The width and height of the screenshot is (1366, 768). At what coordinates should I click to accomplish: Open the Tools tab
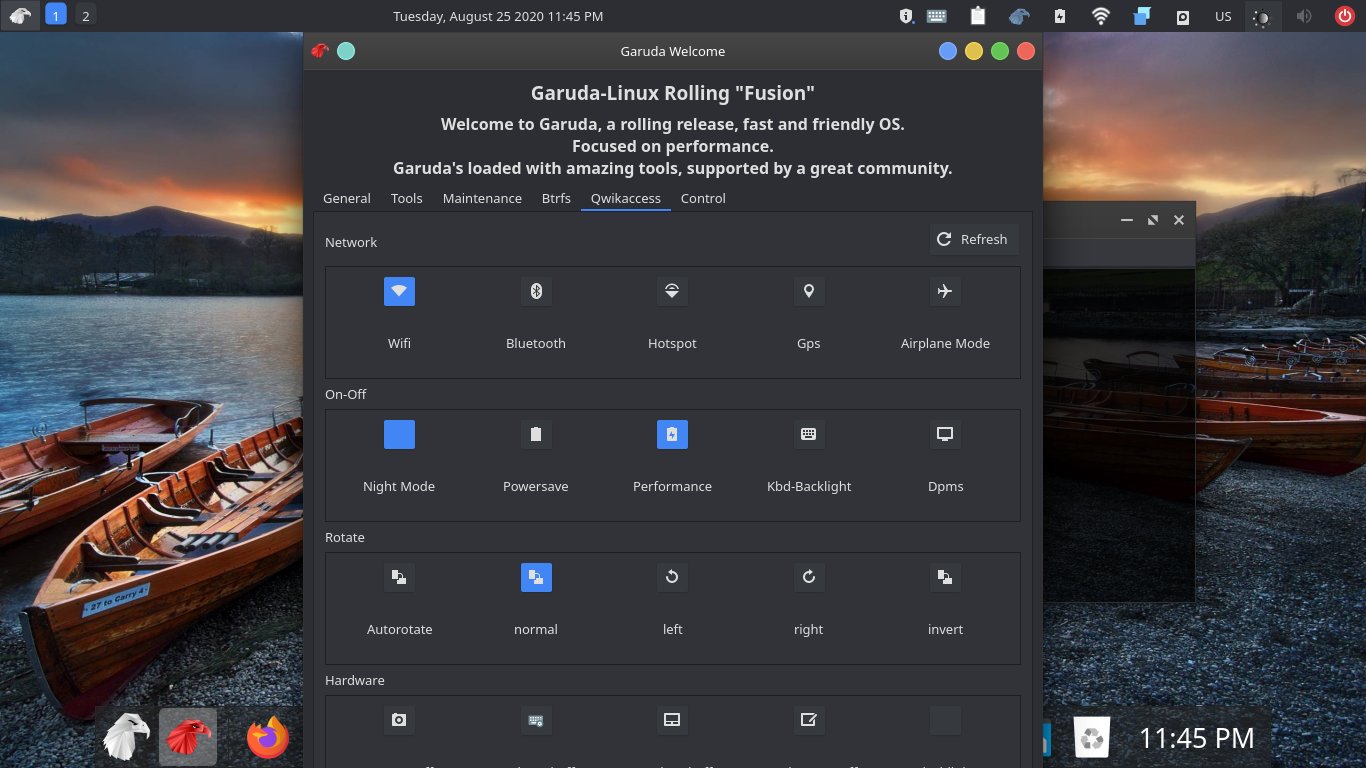coord(406,198)
